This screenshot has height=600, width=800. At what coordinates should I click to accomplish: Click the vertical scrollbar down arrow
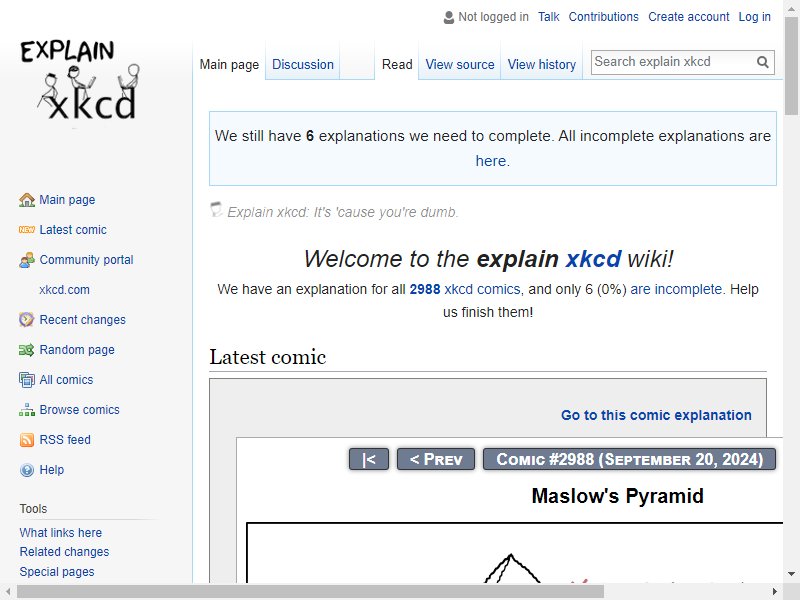click(791, 574)
